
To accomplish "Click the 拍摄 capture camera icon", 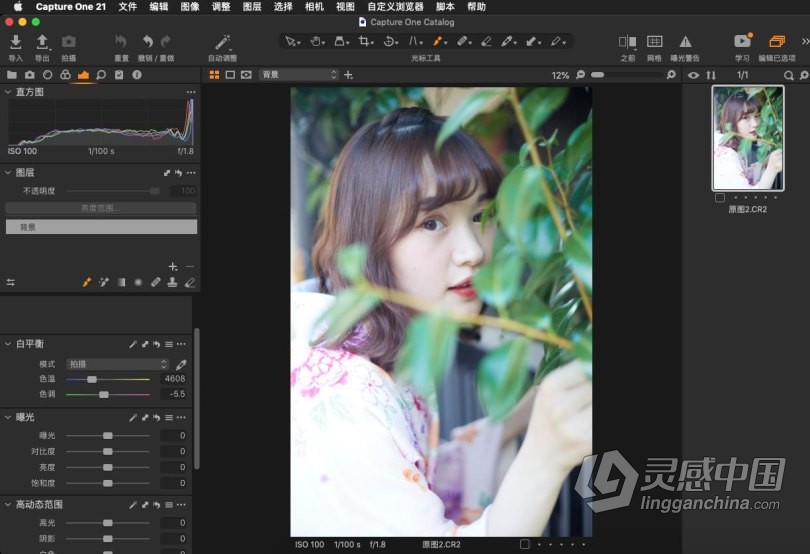I will (69, 41).
